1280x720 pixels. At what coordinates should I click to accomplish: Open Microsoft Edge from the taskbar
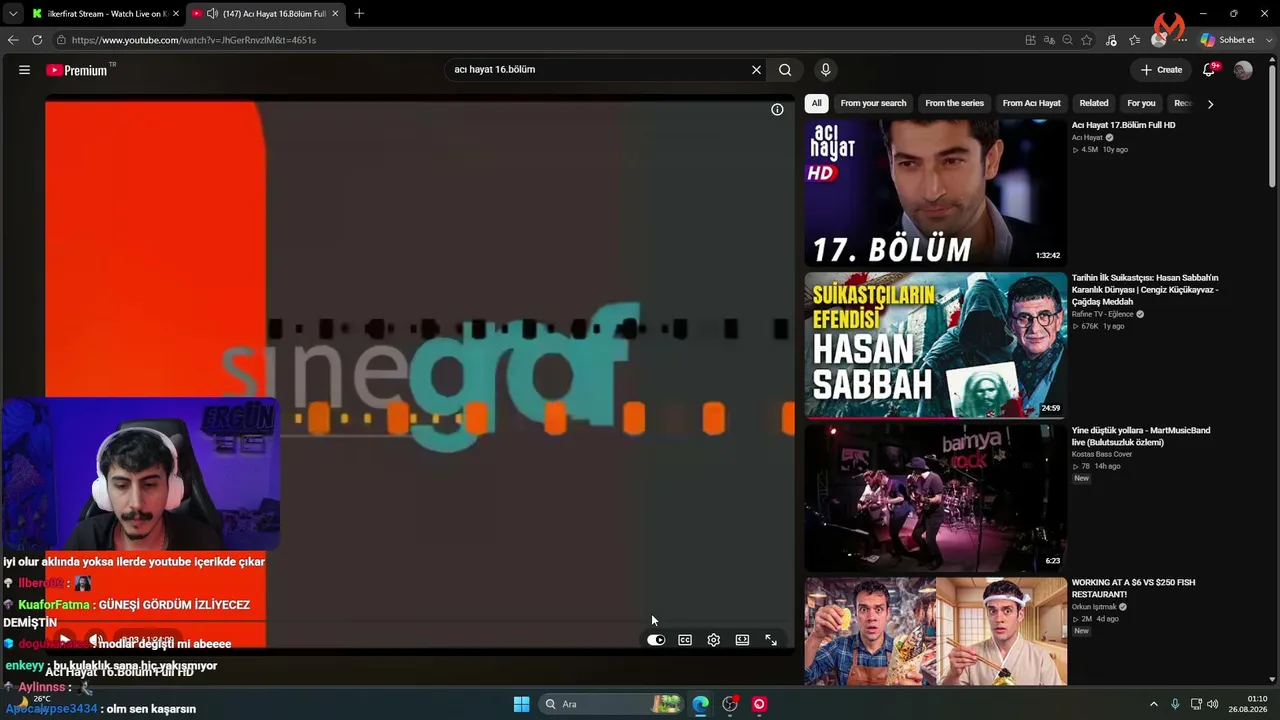pos(701,704)
